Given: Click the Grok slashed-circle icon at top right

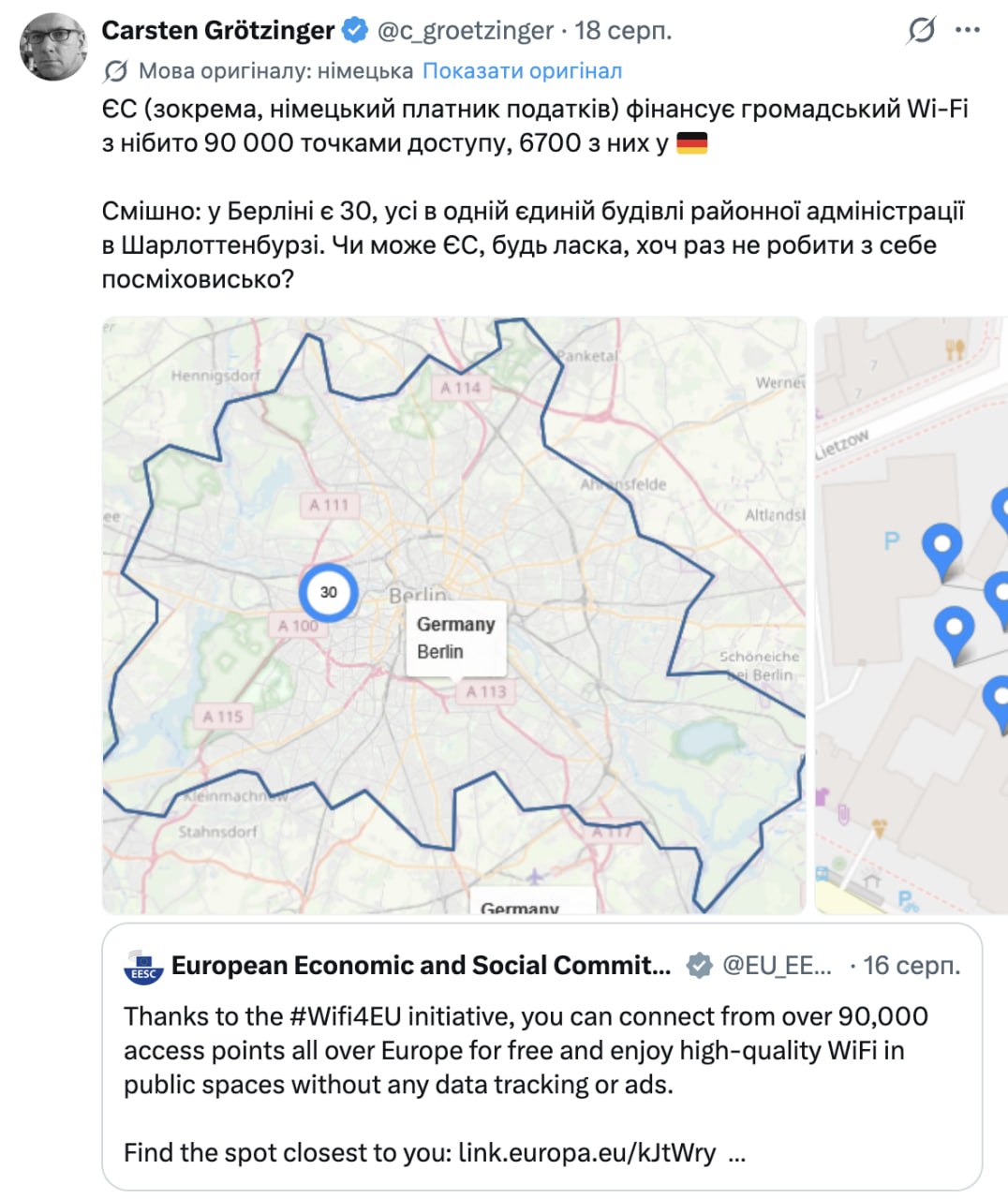Looking at the screenshot, I should pyautogui.click(x=921, y=31).
